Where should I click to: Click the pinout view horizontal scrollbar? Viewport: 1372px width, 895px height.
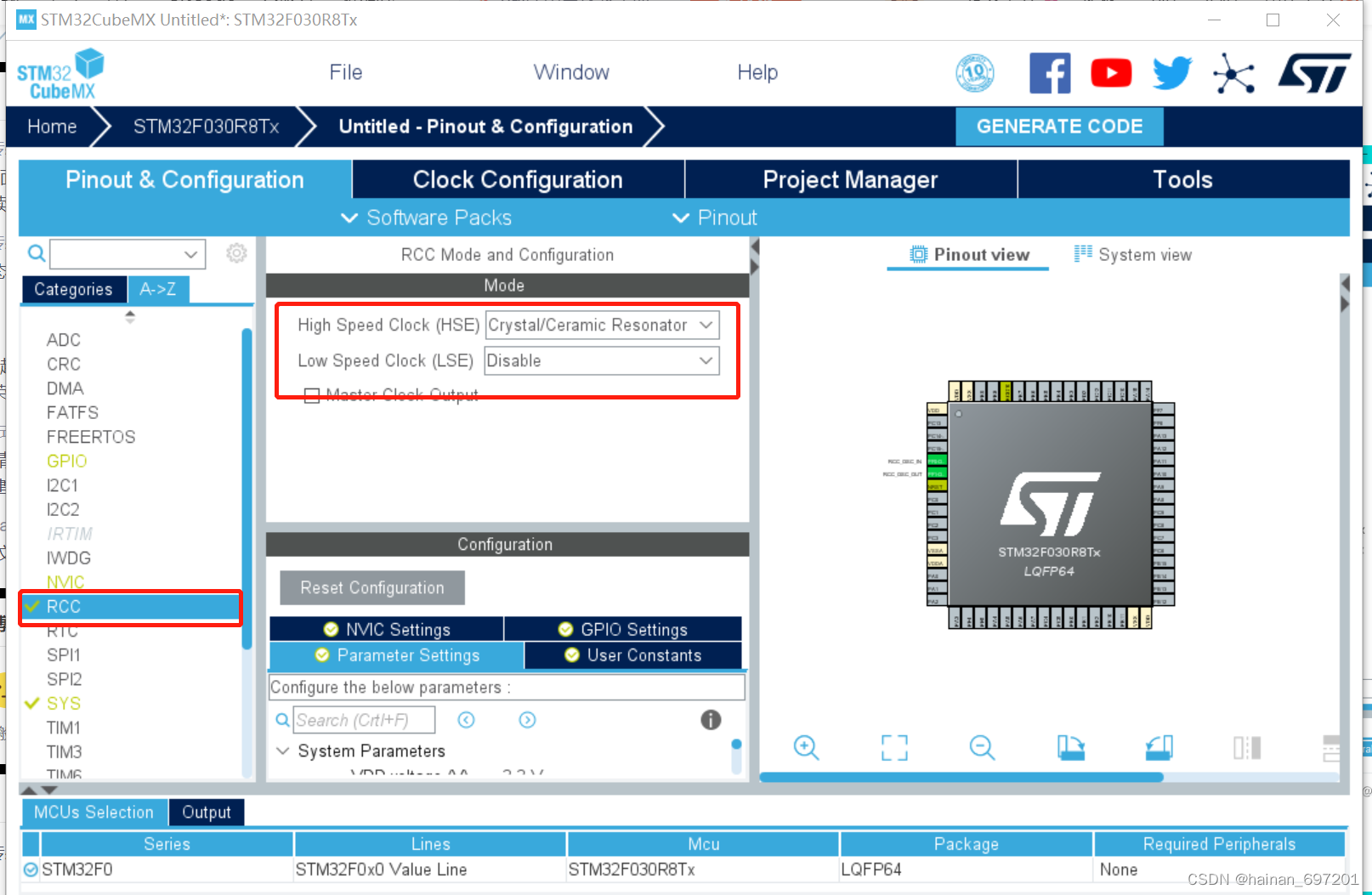point(961,777)
